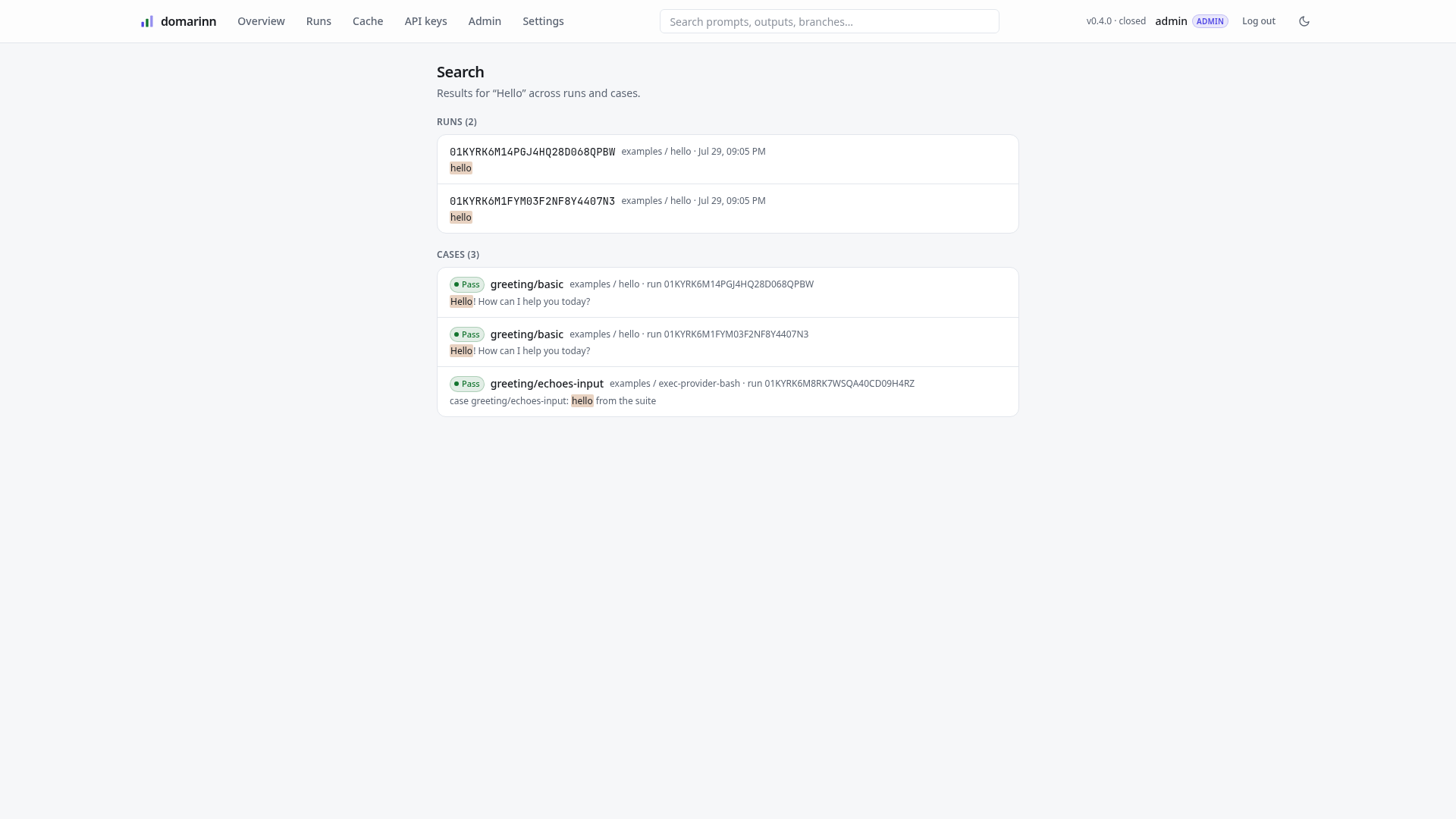This screenshot has width=1456, height=819.
Task: Open greeting/basic case of run ending 07N3
Action: pos(727,342)
